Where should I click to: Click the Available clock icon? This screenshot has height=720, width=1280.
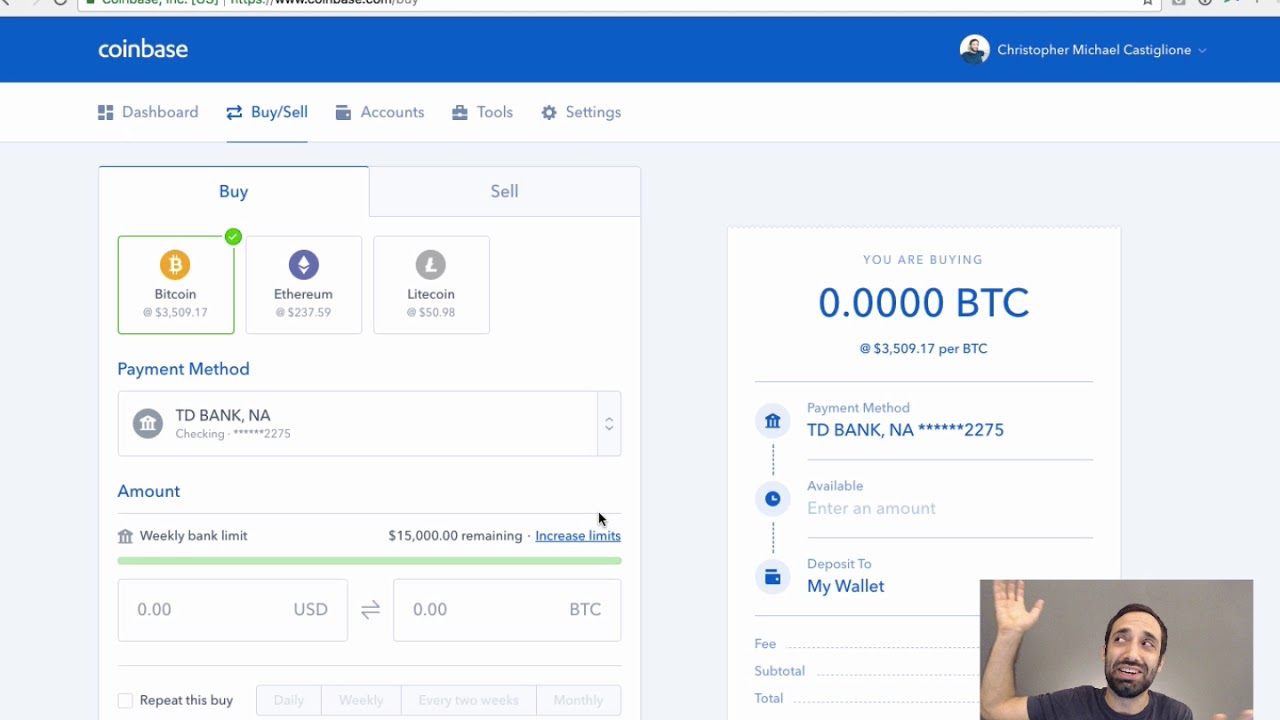point(773,499)
